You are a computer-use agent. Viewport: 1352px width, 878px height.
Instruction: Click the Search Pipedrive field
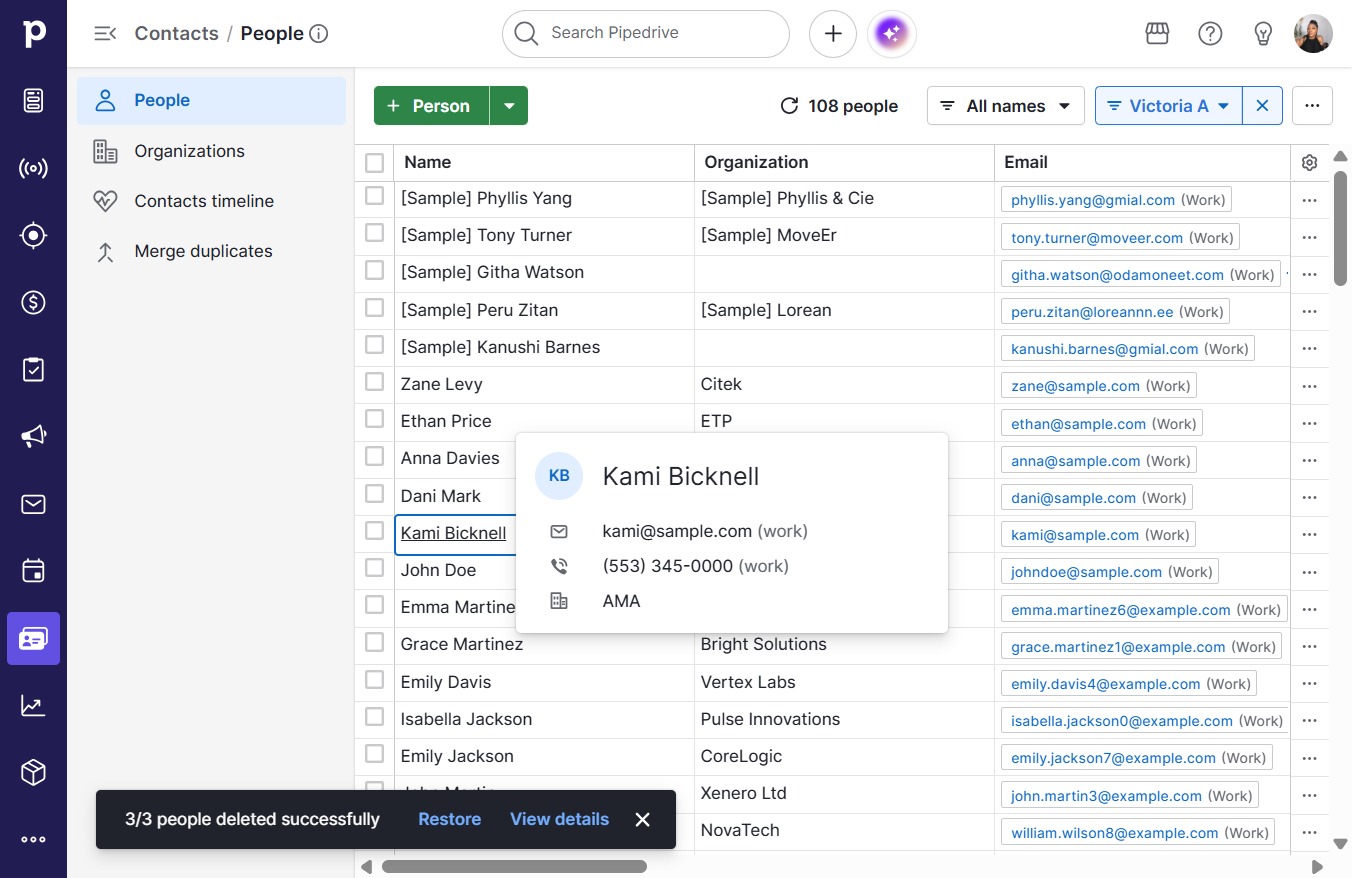[x=646, y=34]
